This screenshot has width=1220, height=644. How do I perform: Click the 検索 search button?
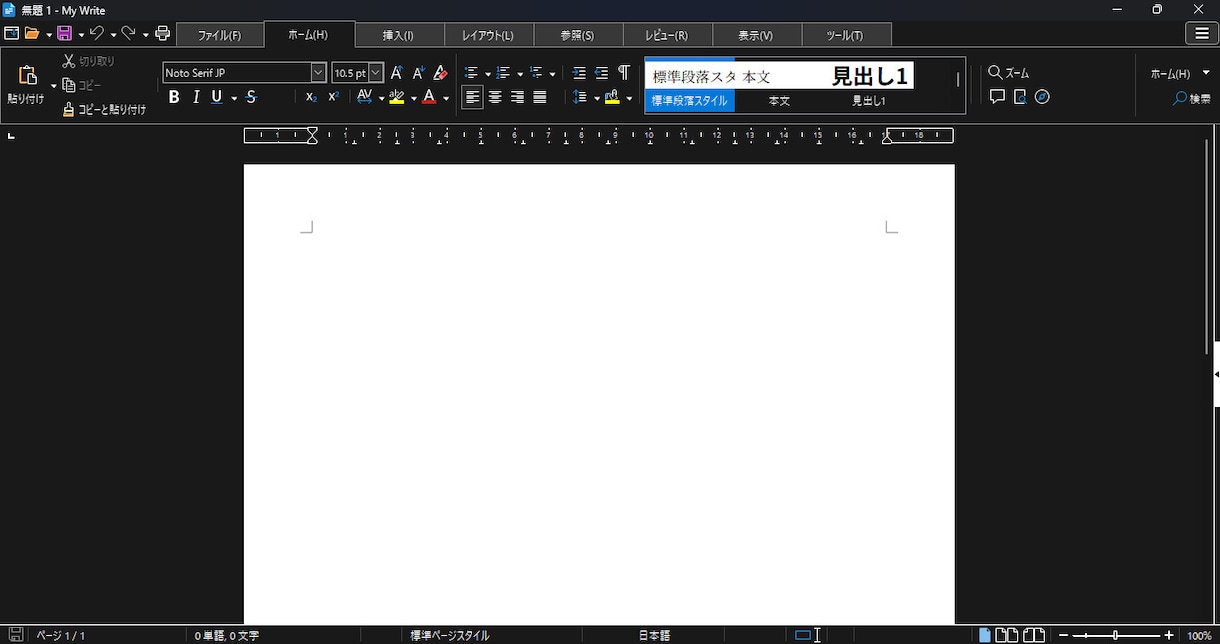[x=1192, y=99]
